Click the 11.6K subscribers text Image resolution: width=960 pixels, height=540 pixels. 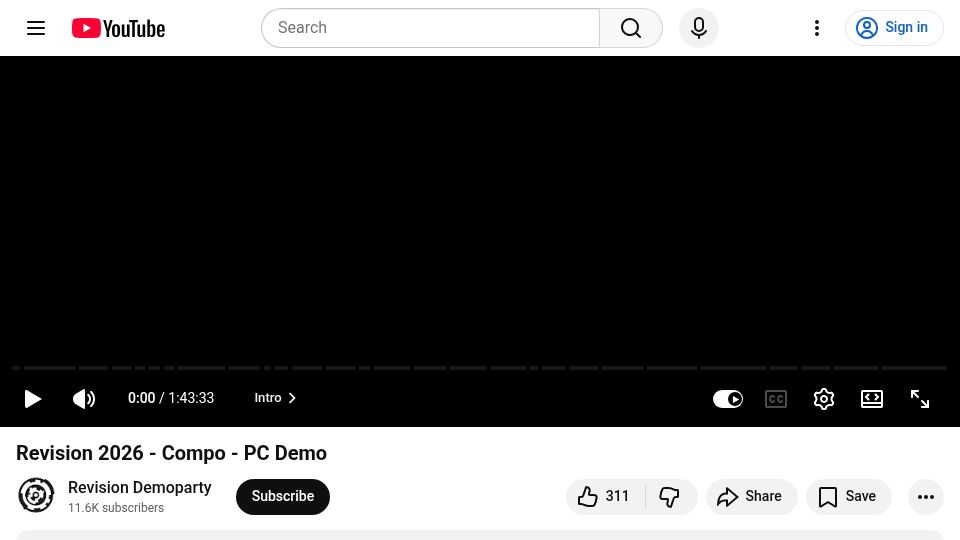click(x=116, y=508)
